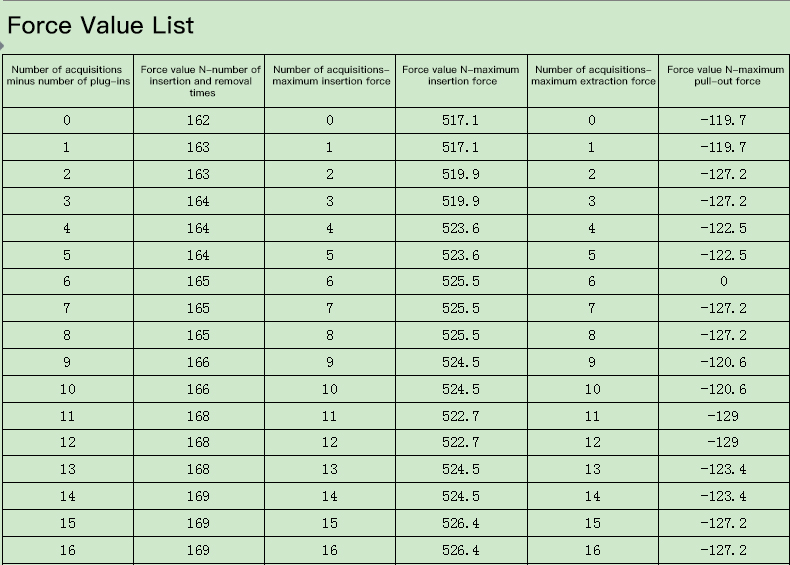Image resolution: width=790 pixels, height=565 pixels.
Task: Click the 0 pull-out force cell in row 6
Action: pos(725,281)
